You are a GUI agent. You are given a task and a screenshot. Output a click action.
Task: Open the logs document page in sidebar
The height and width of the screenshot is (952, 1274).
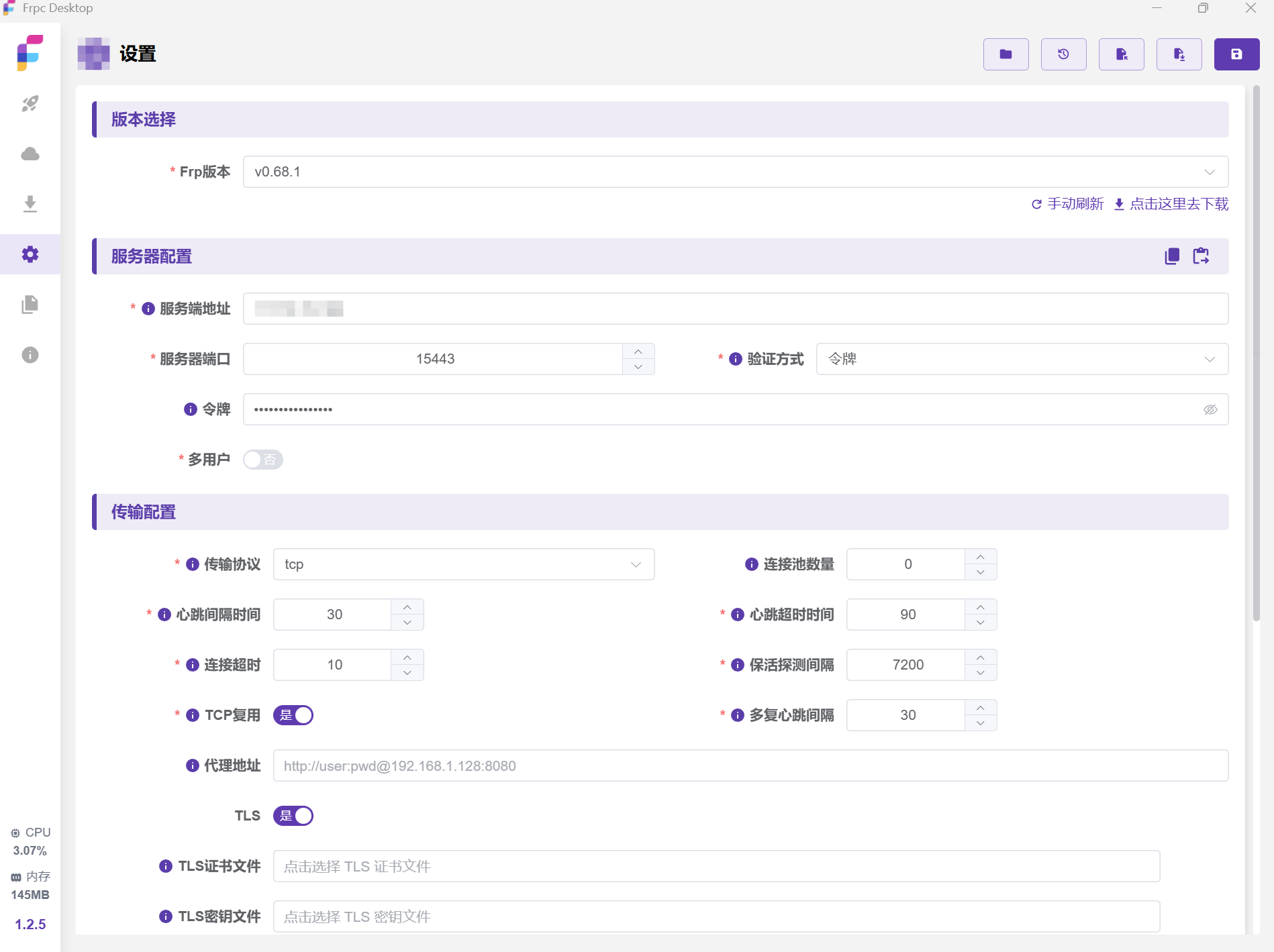coord(30,305)
